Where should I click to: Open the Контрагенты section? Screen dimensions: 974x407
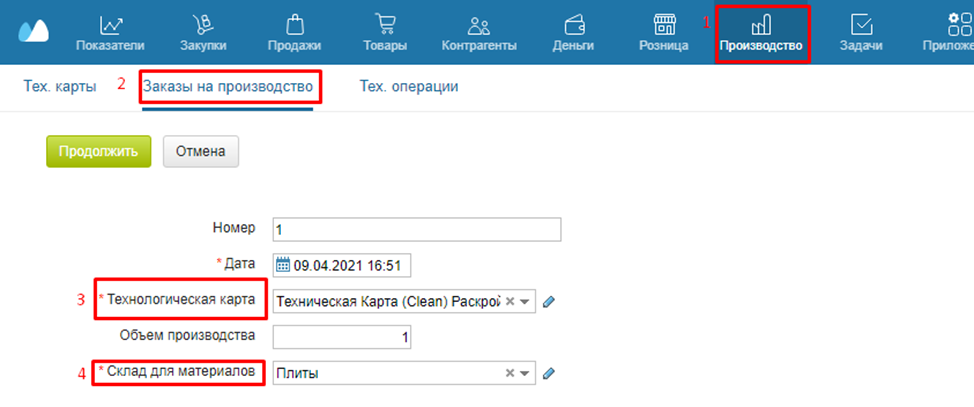tap(479, 34)
